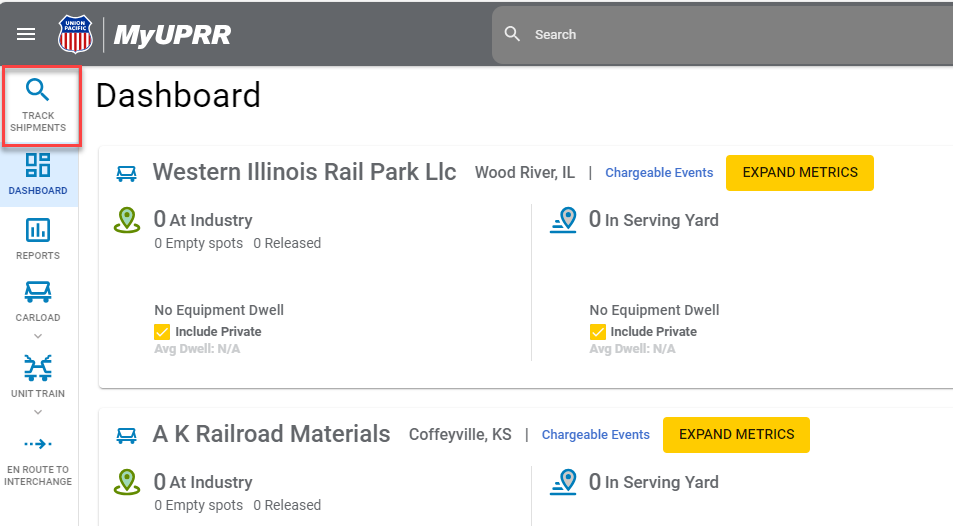The height and width of the screenshot is (526, 953).
Task: Open the Carload sidebar section
Action: click(x=38, y=302)
